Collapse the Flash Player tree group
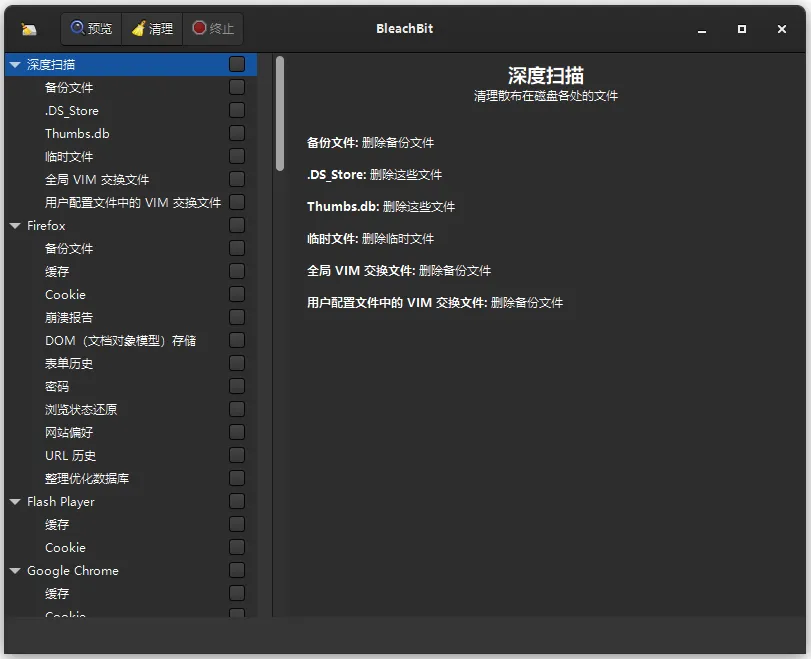811x659 pixels. (15, 502)
